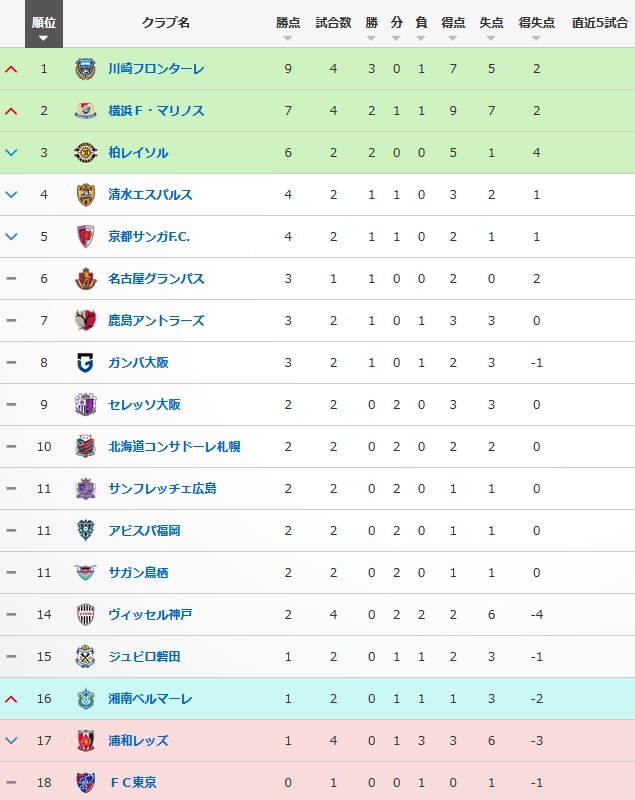Click the Shimizu S-Pulse club crest
The height and width of the screenshot is (800, 635).
point(85,195)
